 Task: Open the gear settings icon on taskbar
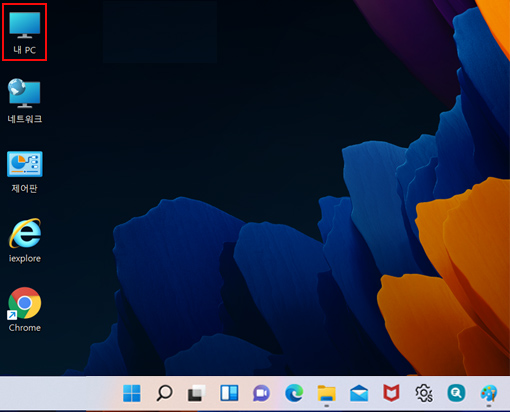point(424,393)
